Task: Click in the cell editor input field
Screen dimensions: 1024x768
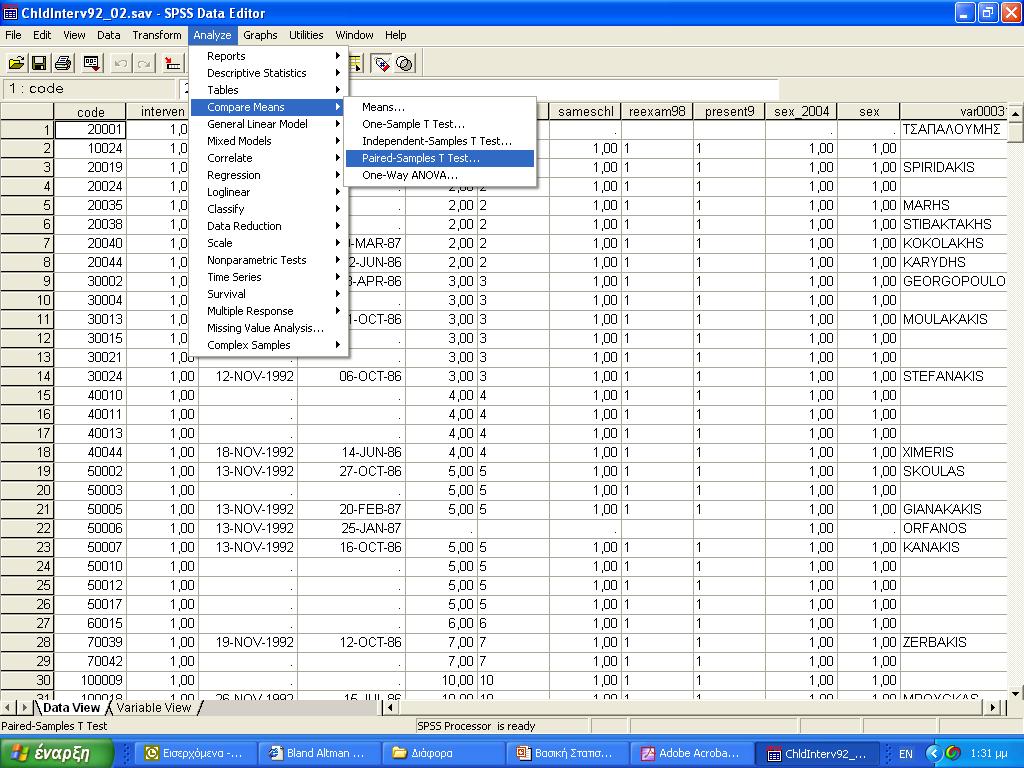Action: click(480, 89)
